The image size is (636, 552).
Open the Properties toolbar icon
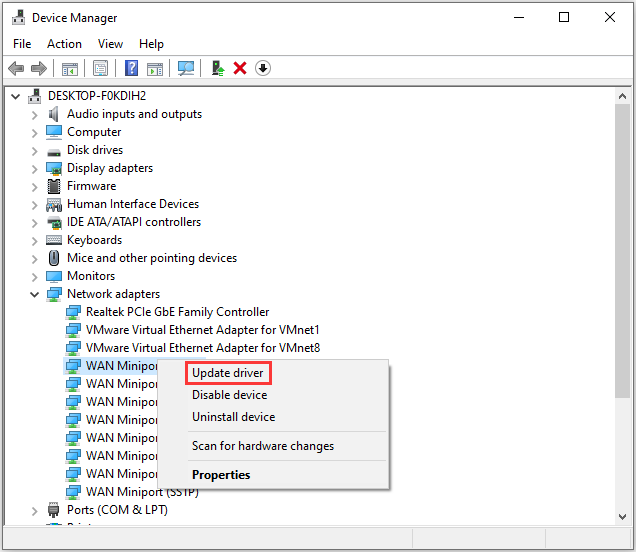(101, 68)
